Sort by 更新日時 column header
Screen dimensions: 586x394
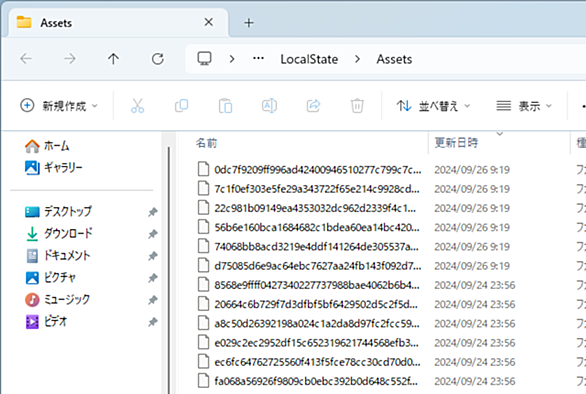[456, 143]
